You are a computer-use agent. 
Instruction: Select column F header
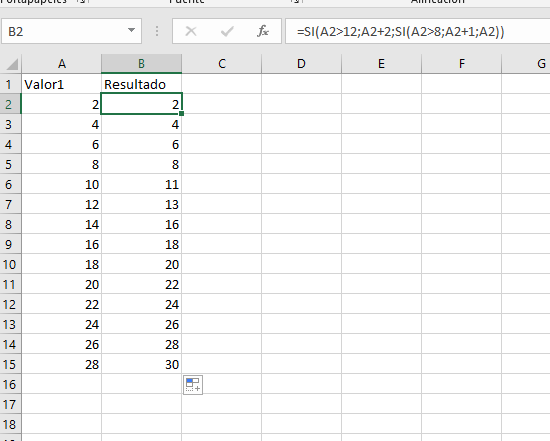[x=462, y=64]
